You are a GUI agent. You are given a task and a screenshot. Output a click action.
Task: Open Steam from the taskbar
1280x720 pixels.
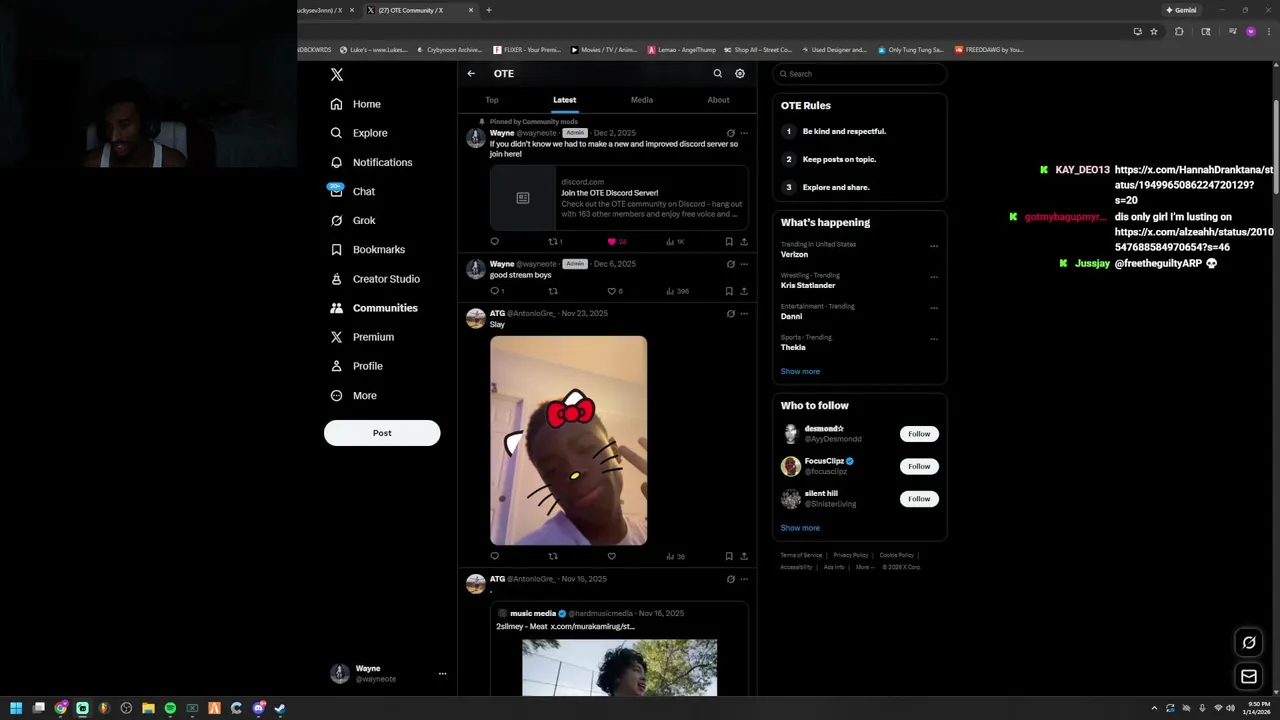tap(280, 708)
